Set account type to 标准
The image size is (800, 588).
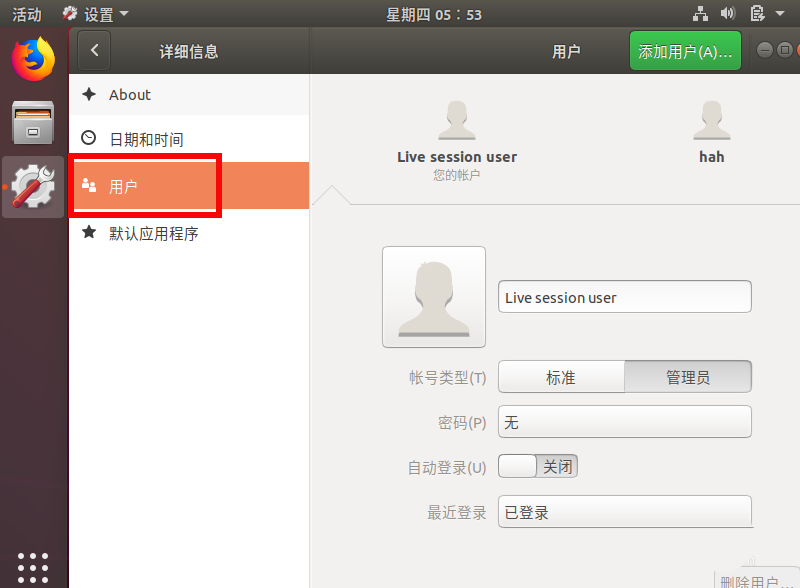[x=561, y=377]
